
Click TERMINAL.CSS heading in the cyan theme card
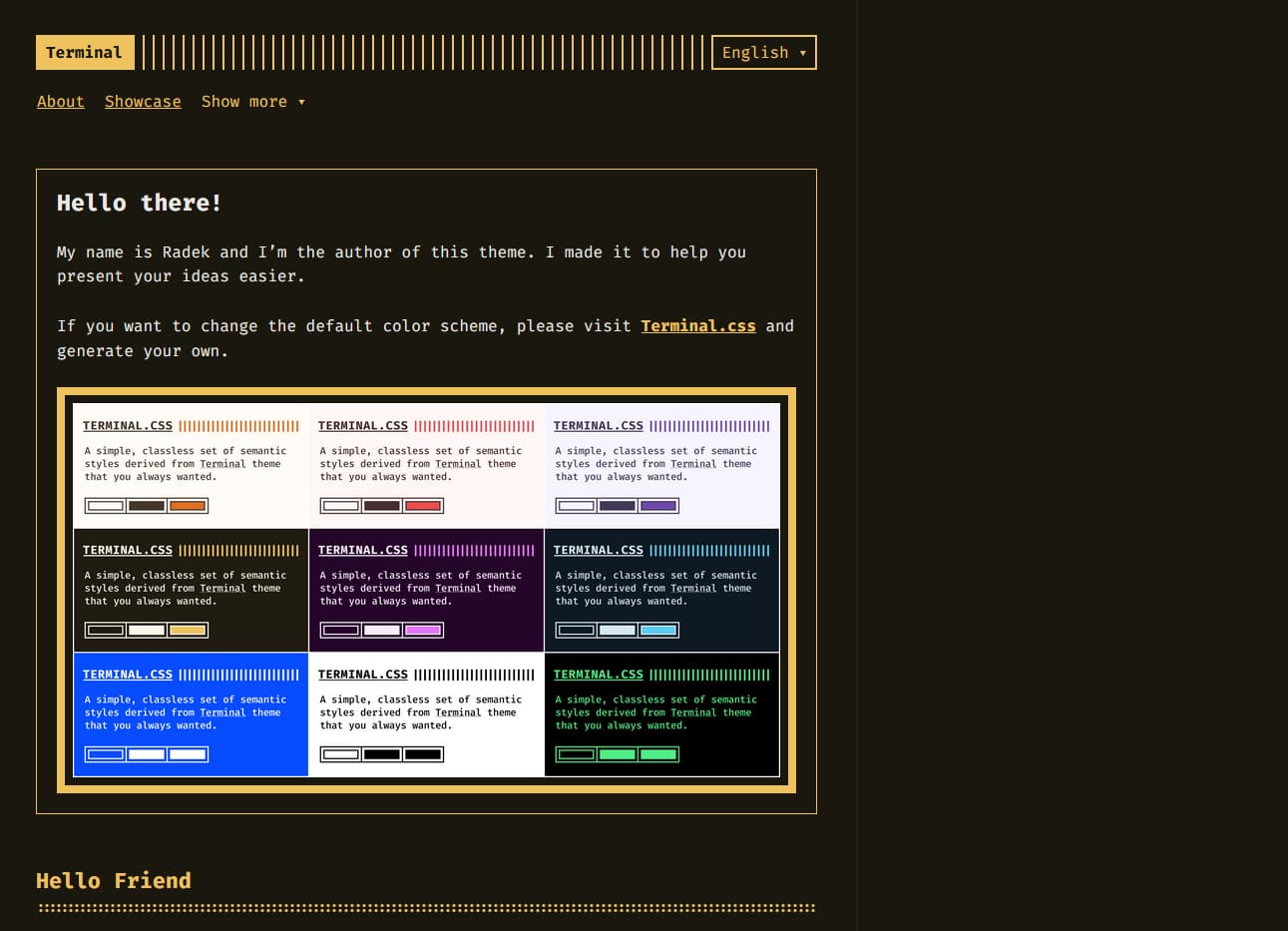[x=599, y=550]
